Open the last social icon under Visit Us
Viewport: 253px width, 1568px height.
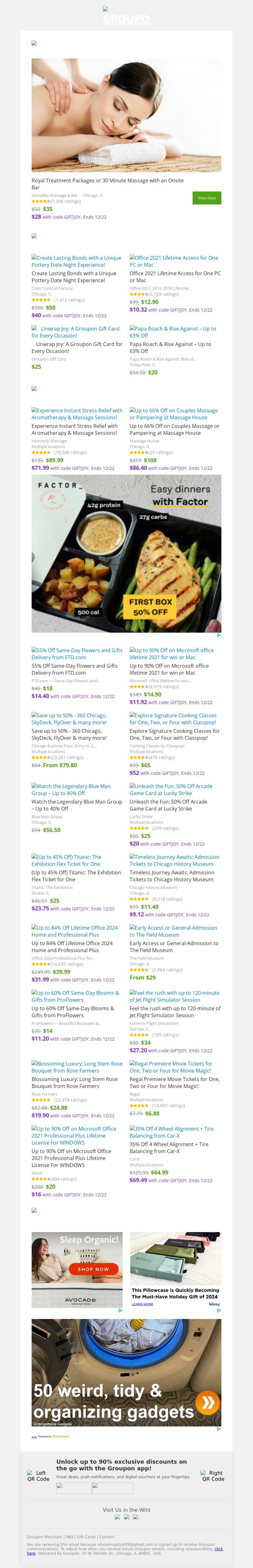(x=136, y=1517)
